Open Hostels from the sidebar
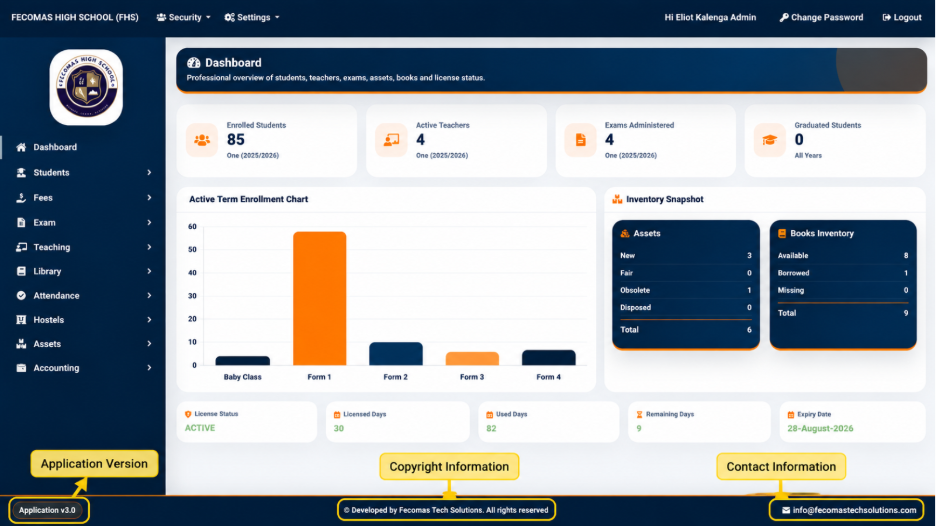Screen dimensions: 936x526 [x=83, y=319]
